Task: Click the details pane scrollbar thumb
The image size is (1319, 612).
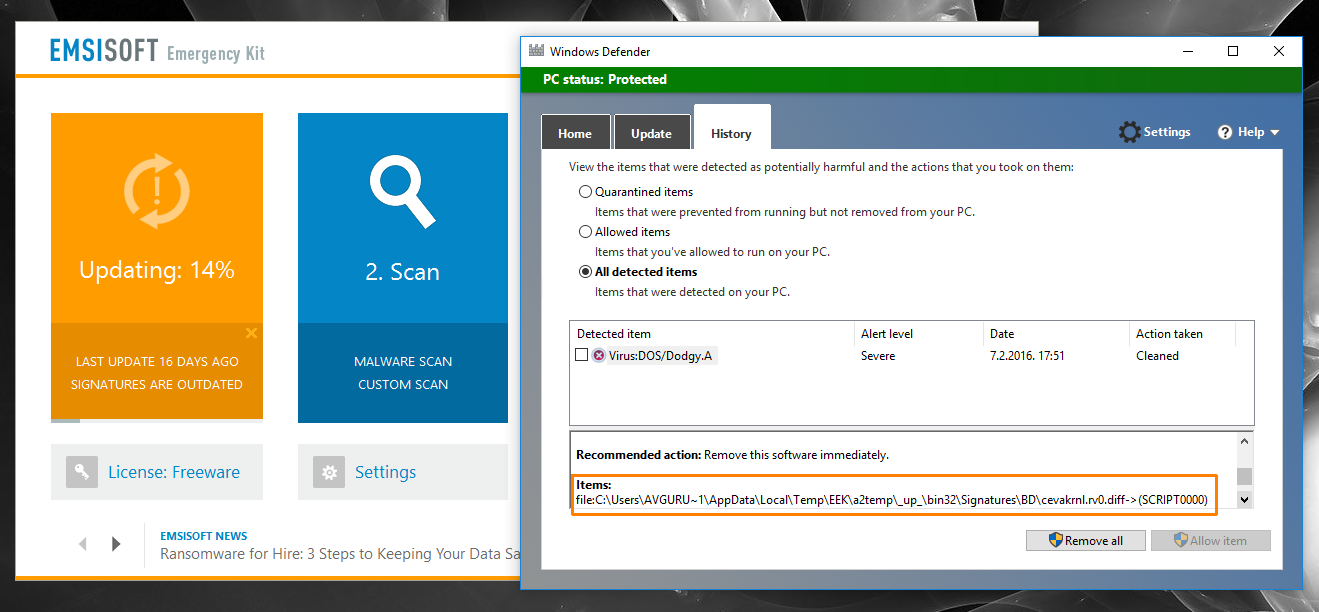Action: pyautogui.click(x=1244, y=476)
